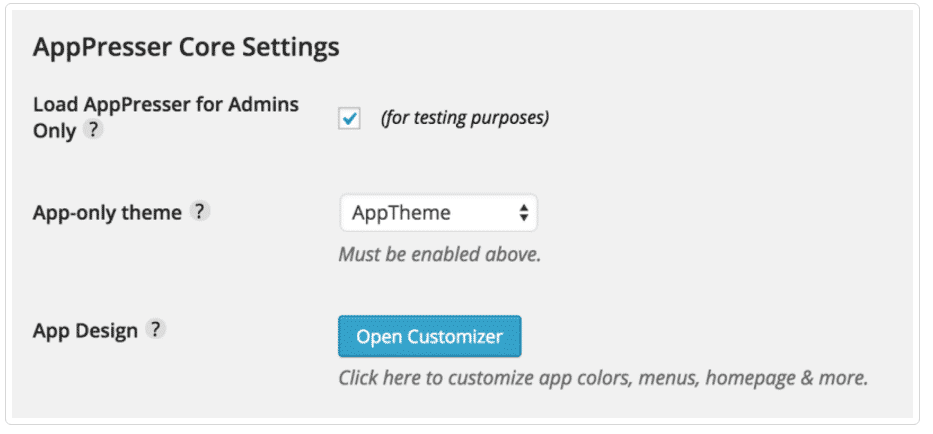Click the Open Customizer button
Viewport: 933px width, 434px height.
point(429,336)
